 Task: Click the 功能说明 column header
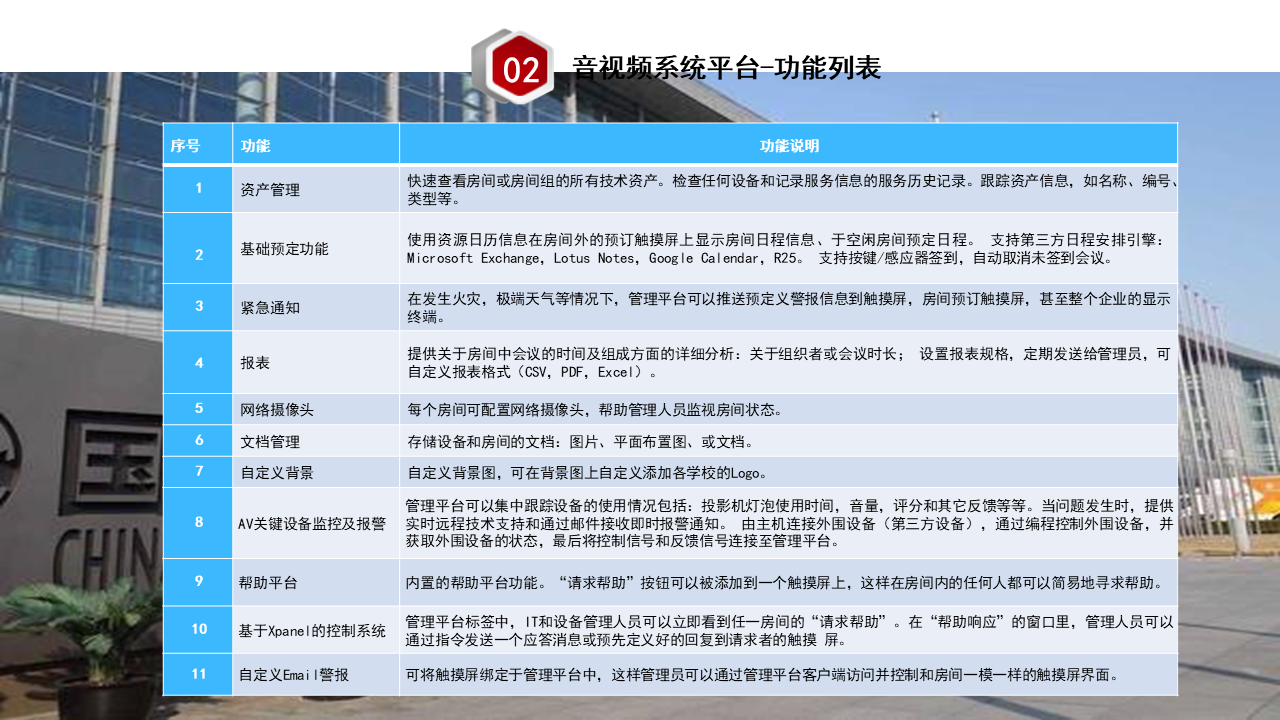[788, 146]
